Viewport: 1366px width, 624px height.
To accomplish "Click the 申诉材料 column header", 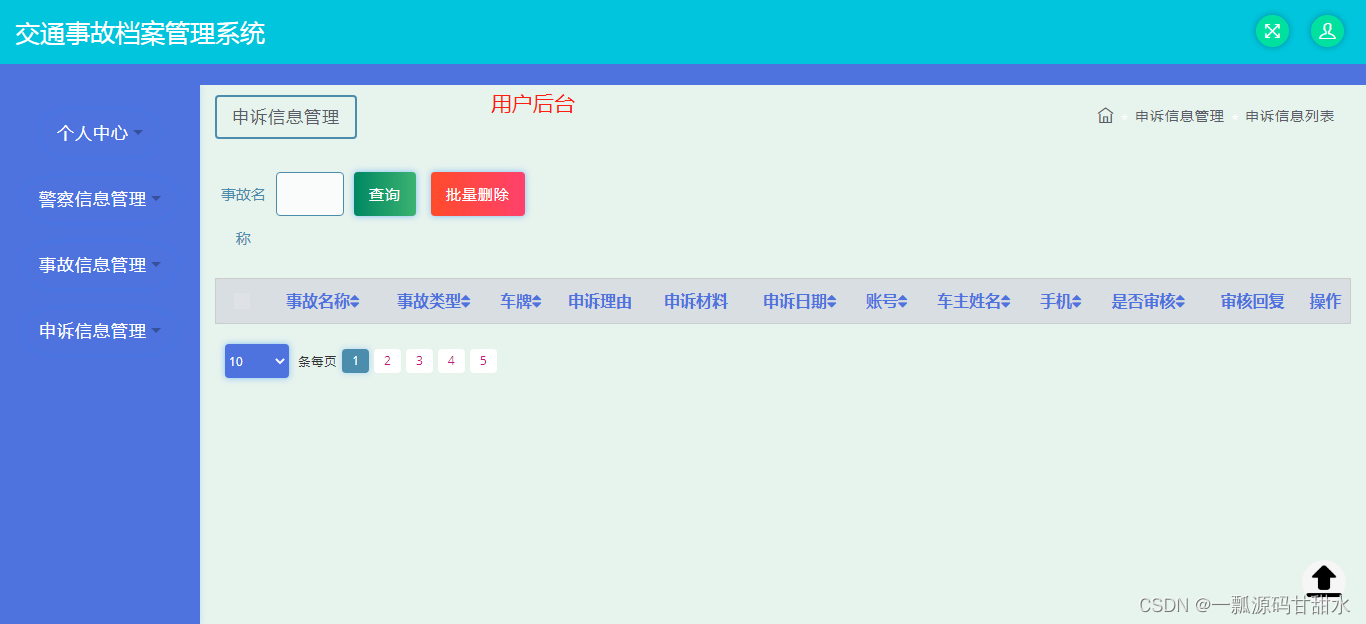I will pos(696,302).
